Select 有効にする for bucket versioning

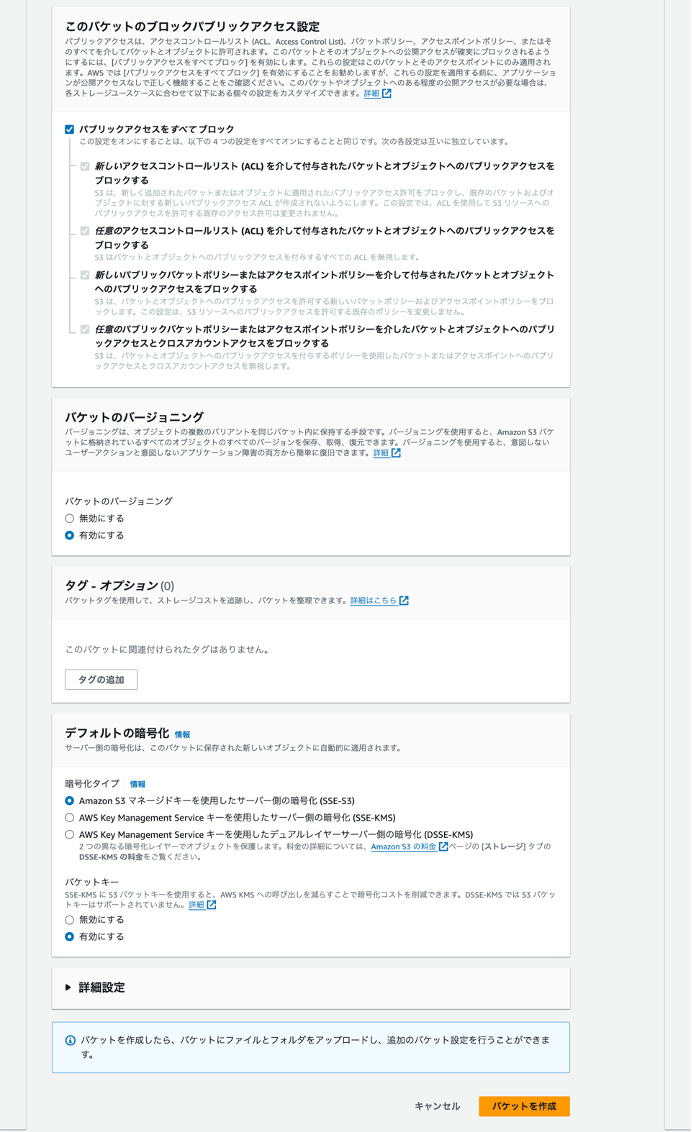click(x=69, y=536)
